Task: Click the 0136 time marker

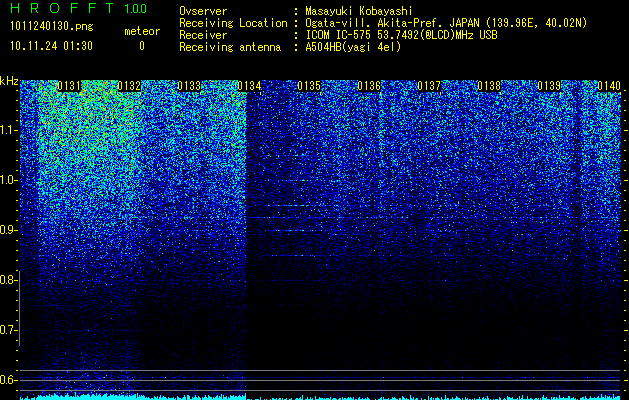Action: click(369, 86)
